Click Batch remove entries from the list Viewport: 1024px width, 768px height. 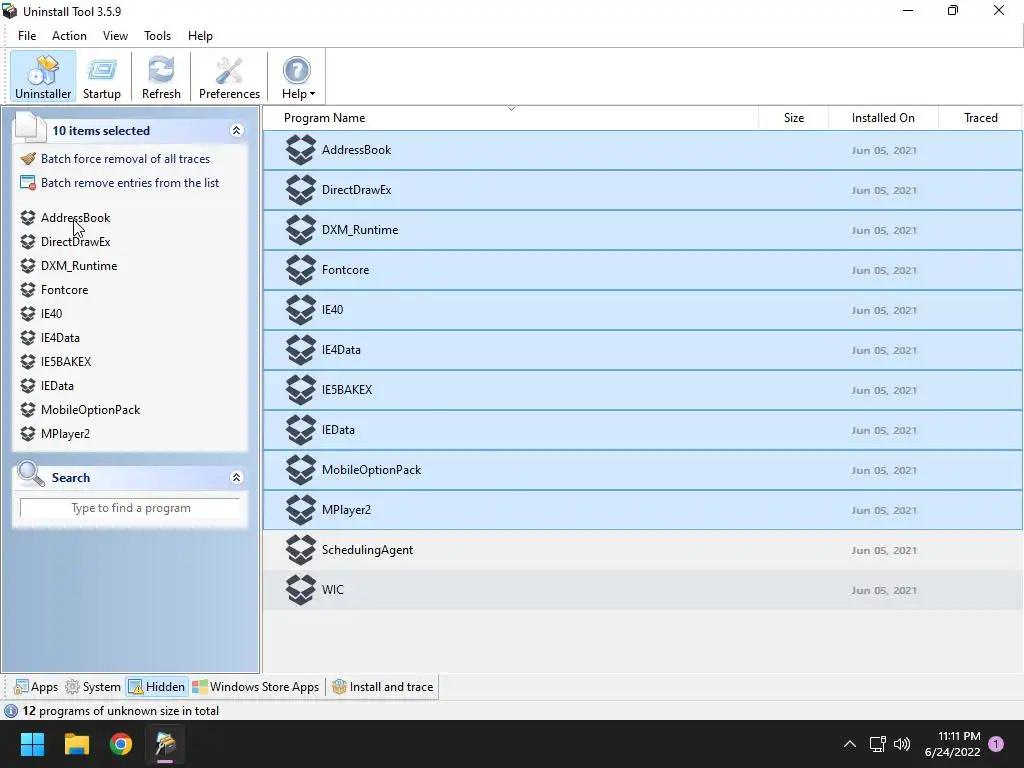click(130, 183)
